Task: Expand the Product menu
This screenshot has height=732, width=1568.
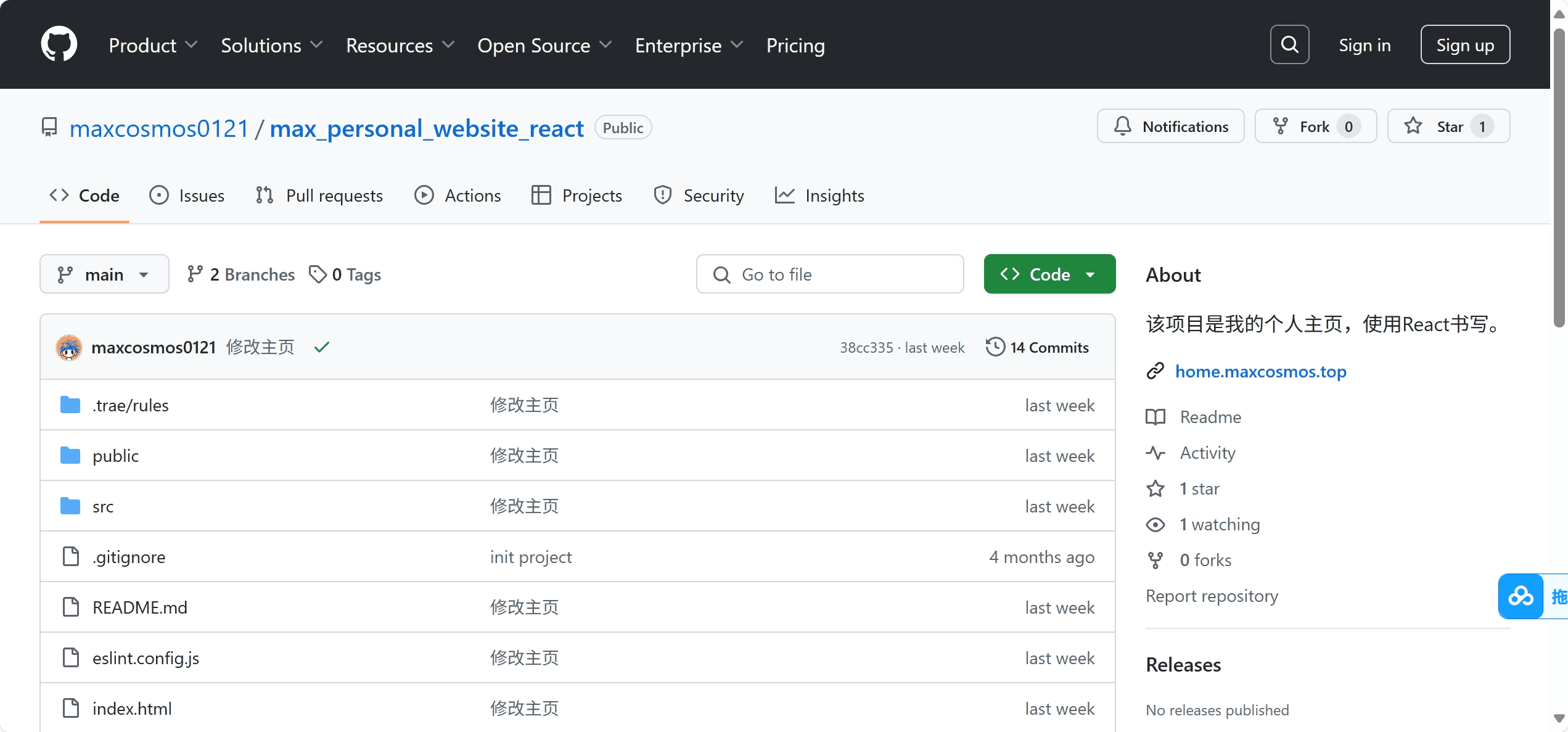Action: click(153, 45)
